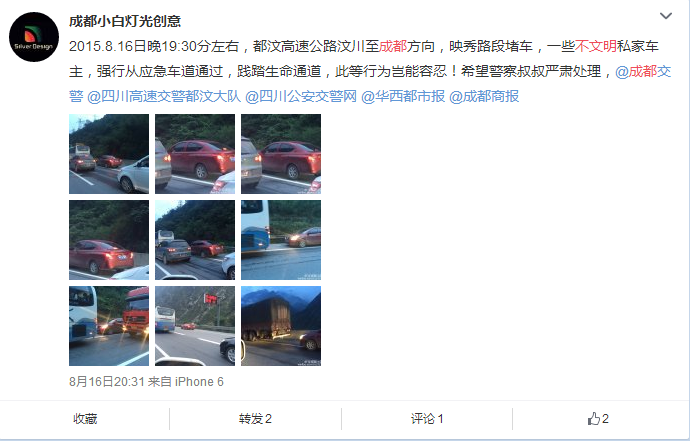
Task: View bottom-left red truck photo
Action: (x=109, y=326)
